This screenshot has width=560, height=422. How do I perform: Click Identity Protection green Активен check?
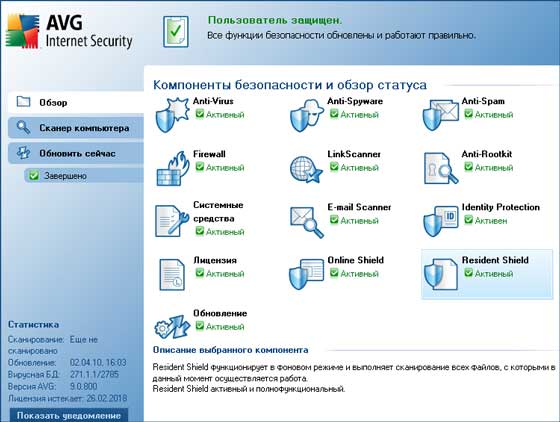point(468,220)
